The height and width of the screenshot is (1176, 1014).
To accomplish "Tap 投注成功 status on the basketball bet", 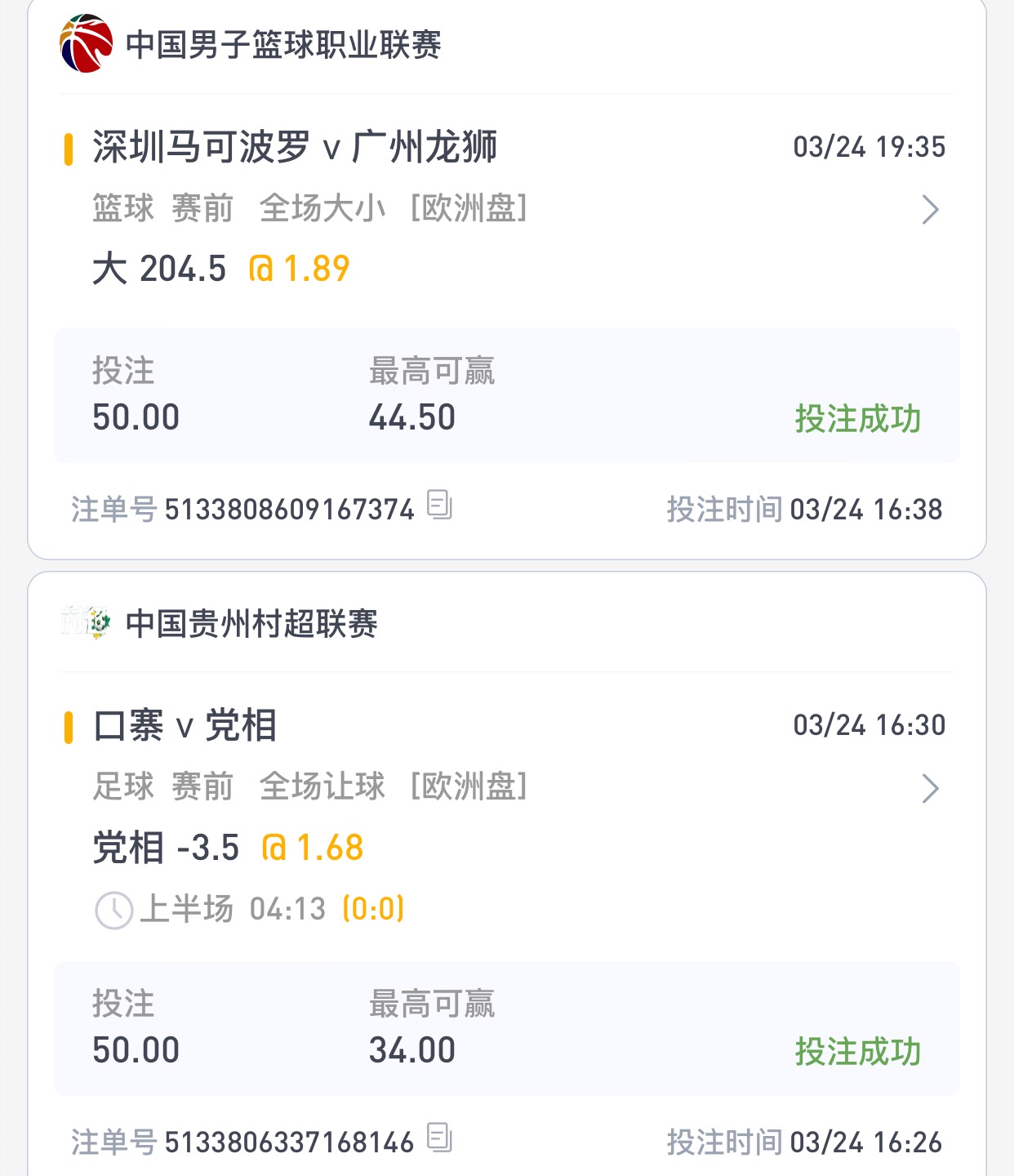I will [857, 419].
